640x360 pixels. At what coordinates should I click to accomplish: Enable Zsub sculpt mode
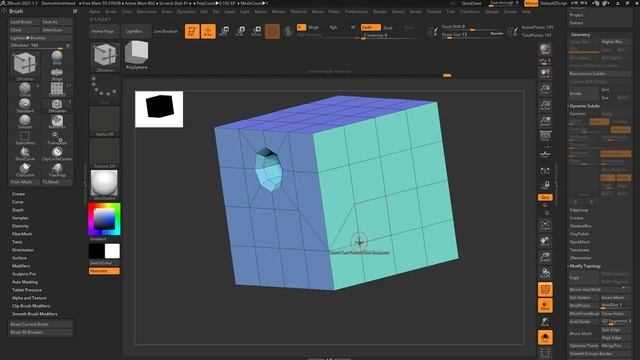pyautogui.click(x=388, y=27)
